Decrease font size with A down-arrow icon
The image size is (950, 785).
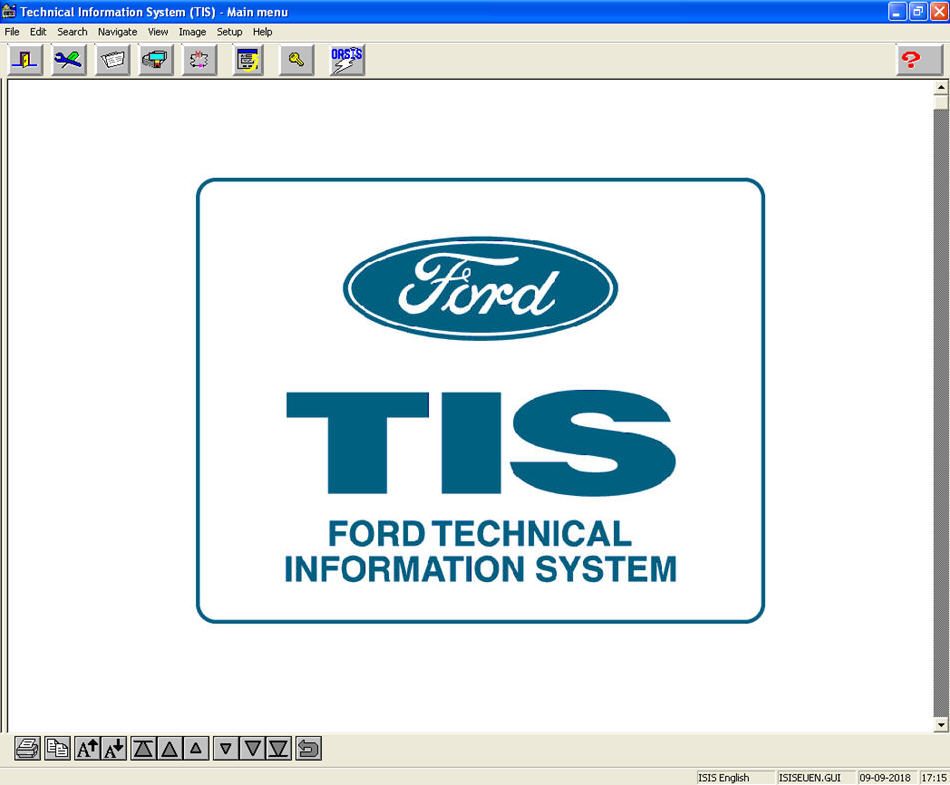tap(114, 749)
